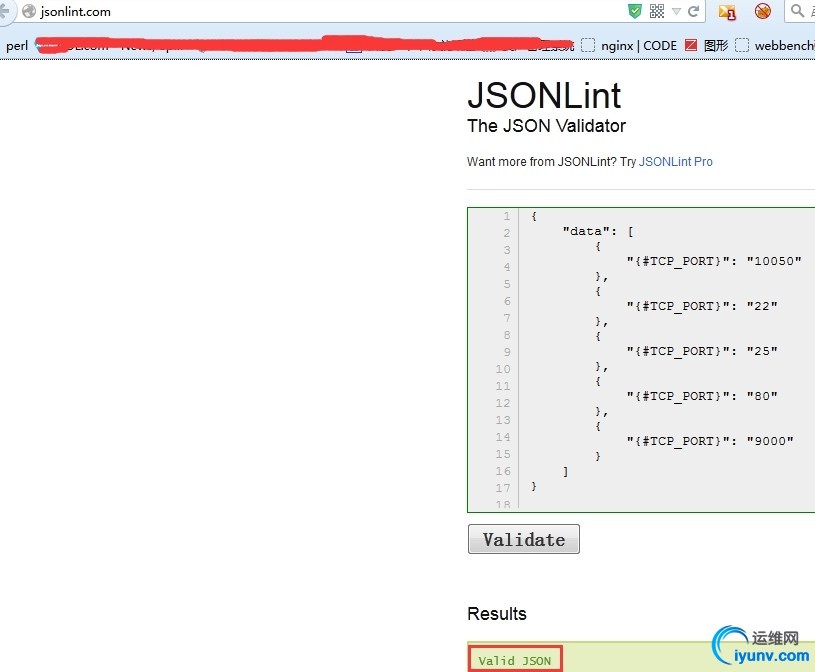Screen dimensions: 815x672
Task: Click the TCP_PORT "9000" line
Action: pos(710,441)
